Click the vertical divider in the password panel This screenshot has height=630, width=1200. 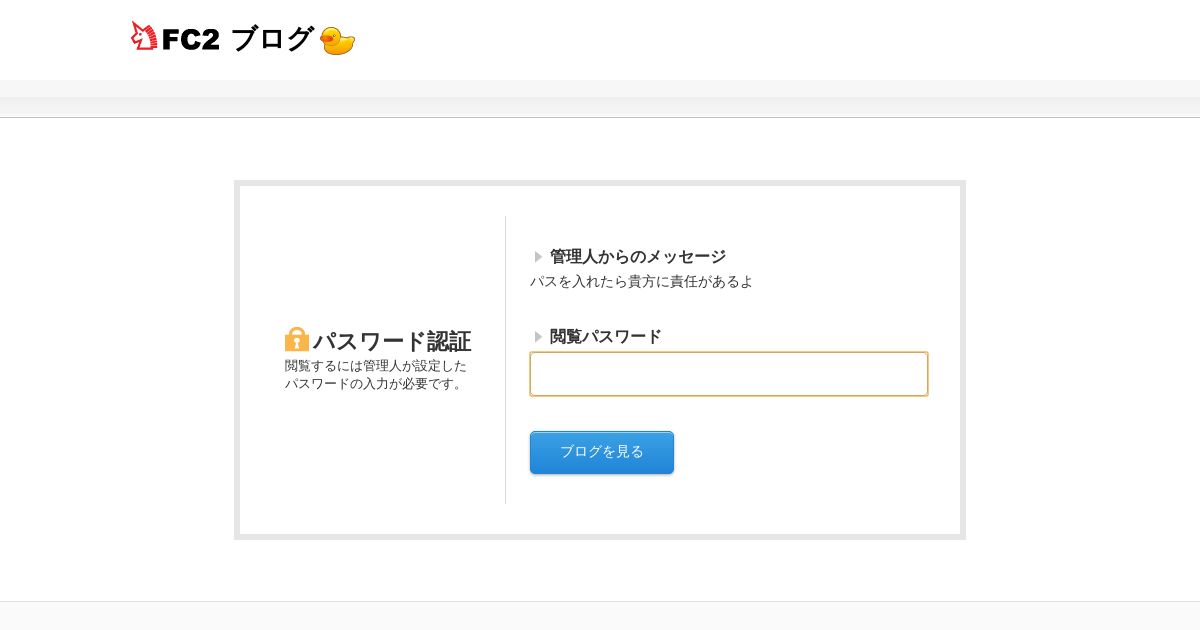pyautogui.click(x=505, y=360)
